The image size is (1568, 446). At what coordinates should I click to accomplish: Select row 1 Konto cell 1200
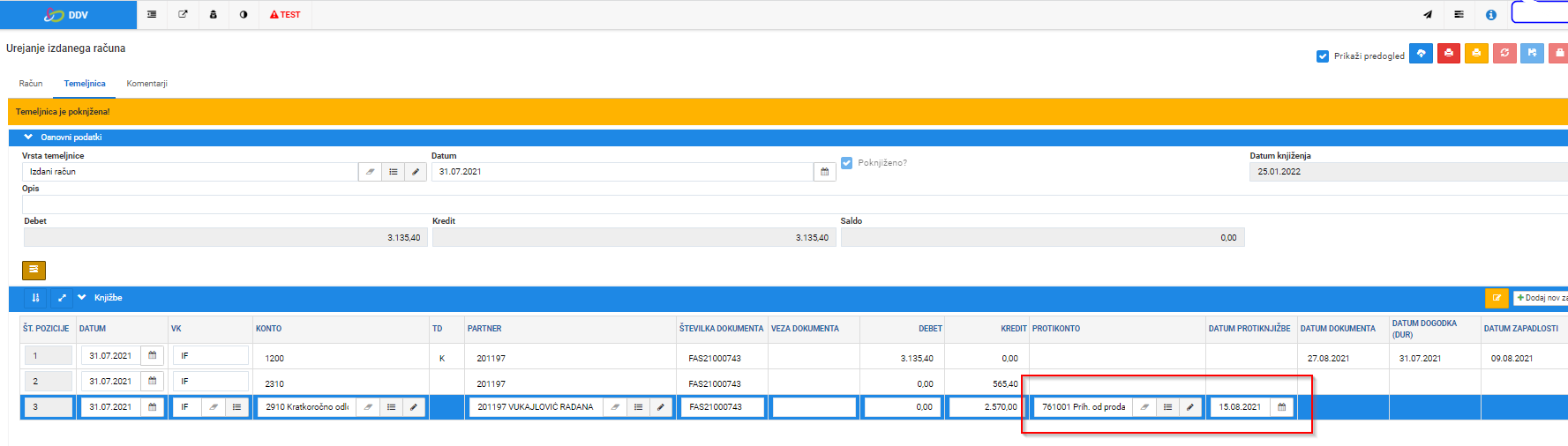tap(341, 358)
